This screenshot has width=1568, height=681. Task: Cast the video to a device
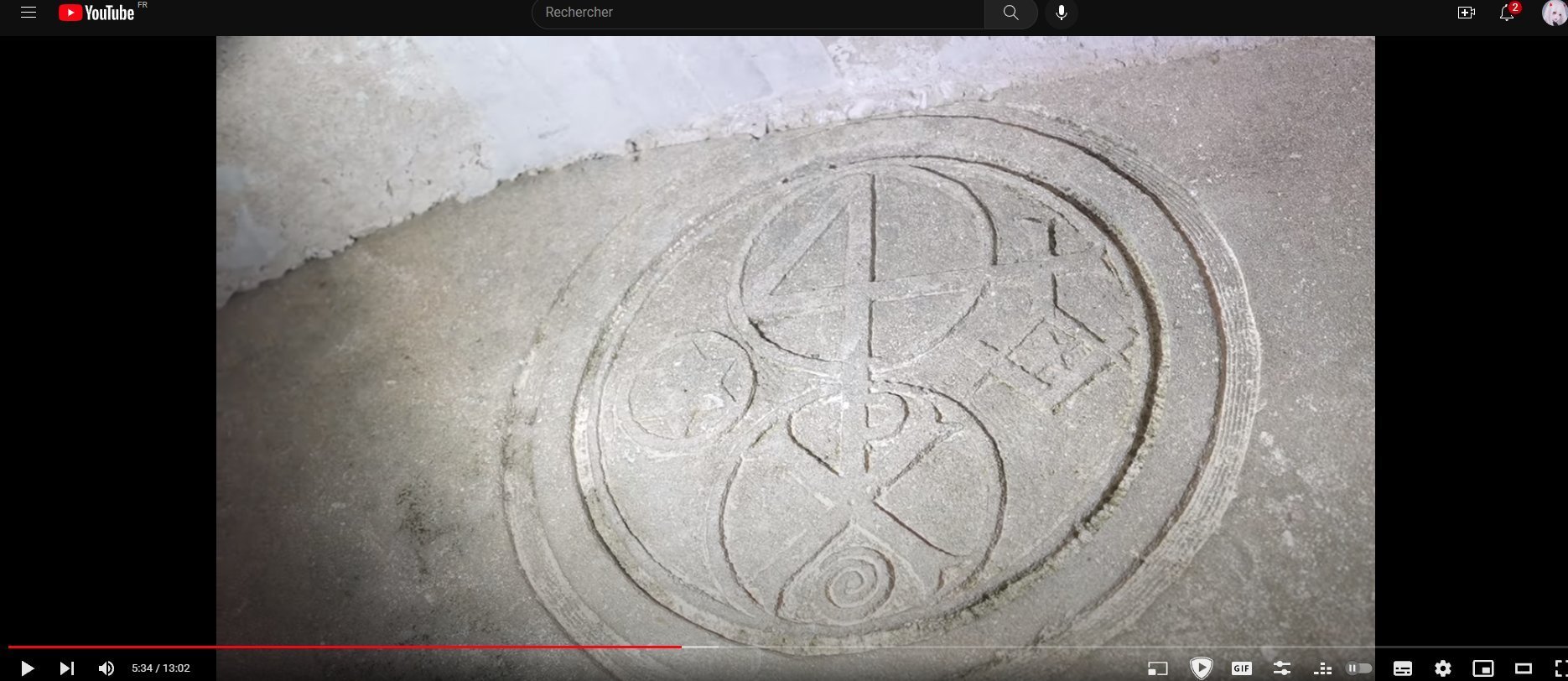tap(1158, 668)
